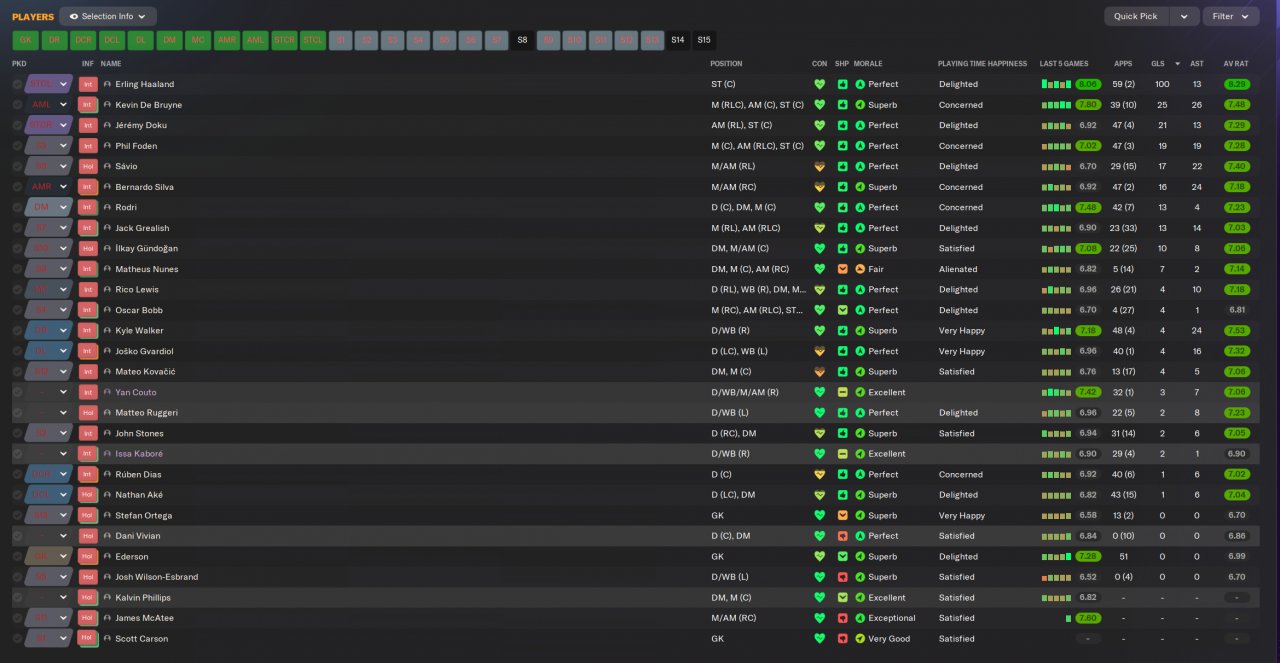Viewport: 1280px width, 663px height.
Task: Open Dani Vivian's position selection dropdown
Action: point(49,536)
